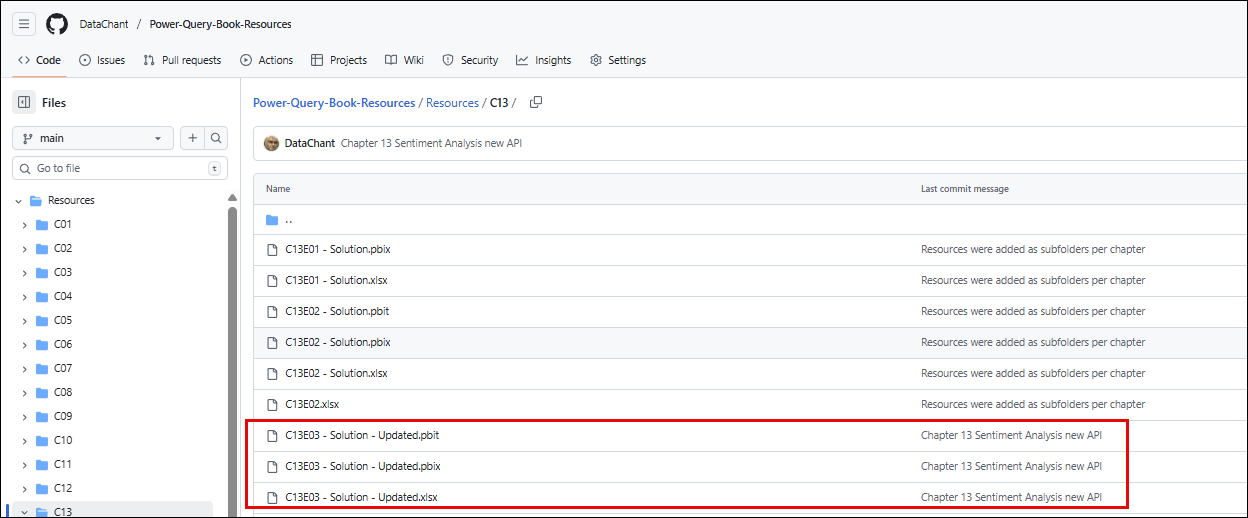Image resolution: width=1248 pixels, height=518 pixels.
Task: Go to the GitHub home logo
Action: tap(57, 24)
